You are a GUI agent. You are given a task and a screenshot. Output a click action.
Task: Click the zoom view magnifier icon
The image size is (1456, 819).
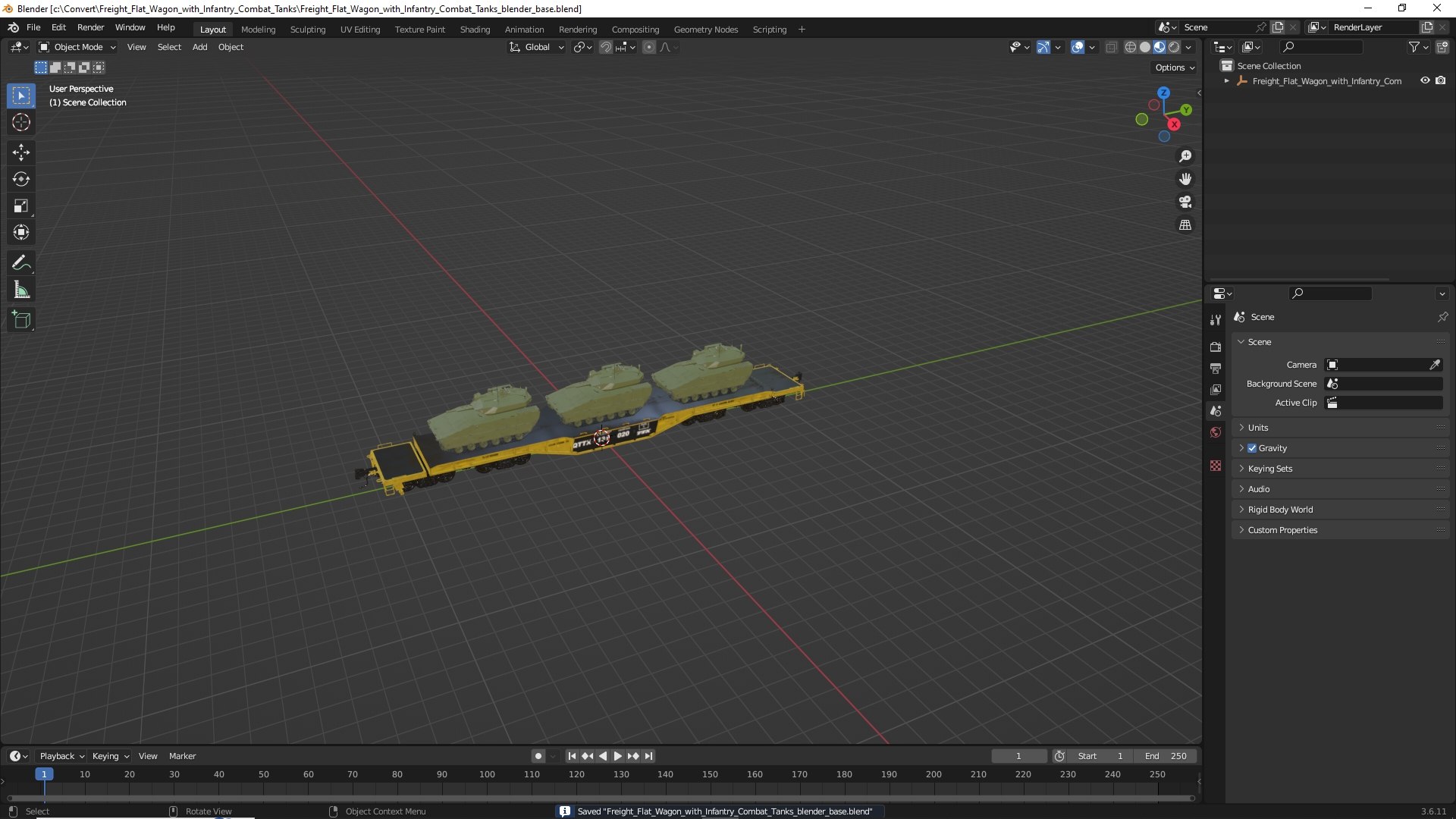(1185, 156)
